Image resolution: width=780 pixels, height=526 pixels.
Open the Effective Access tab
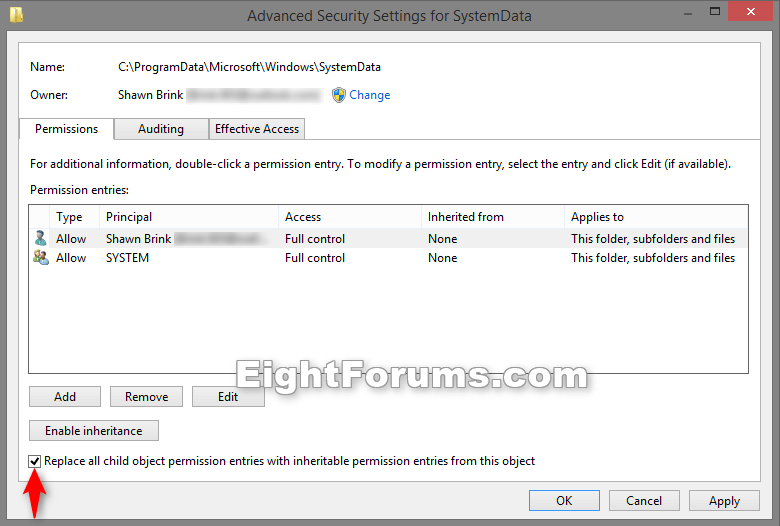[257, 129]
